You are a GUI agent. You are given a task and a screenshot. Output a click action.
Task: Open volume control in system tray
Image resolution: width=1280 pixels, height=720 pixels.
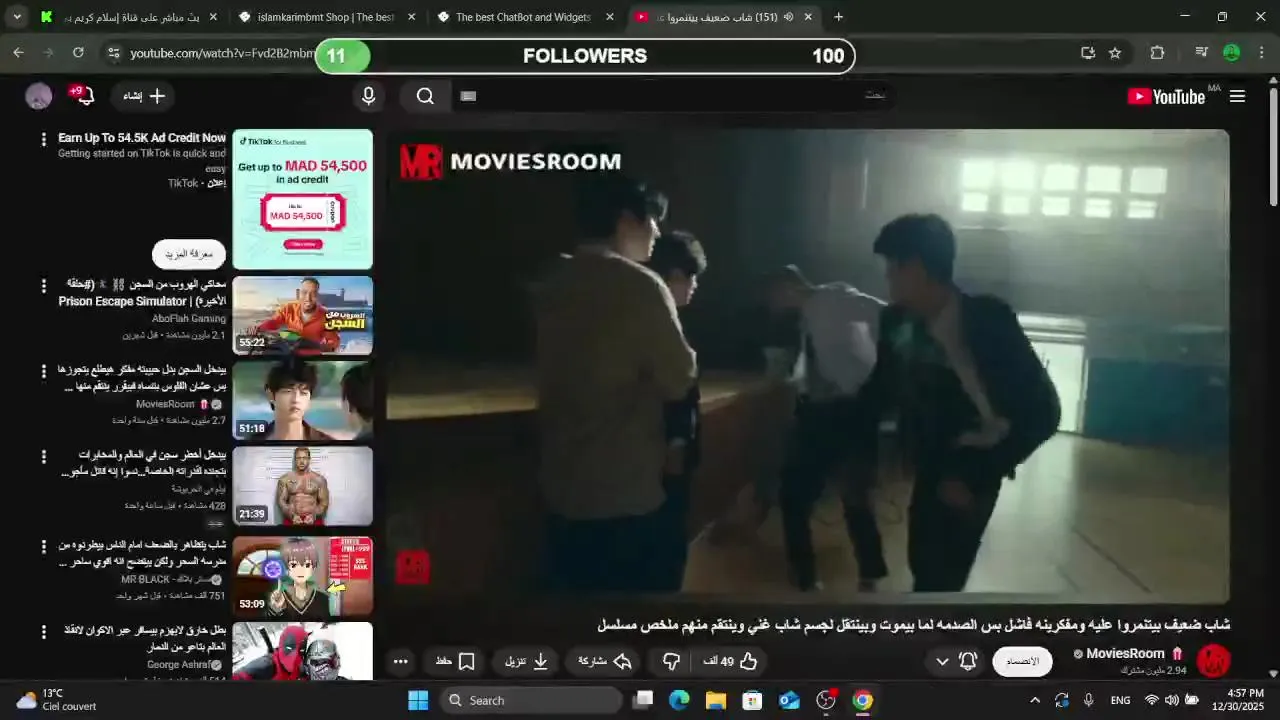pos(1171,700)
